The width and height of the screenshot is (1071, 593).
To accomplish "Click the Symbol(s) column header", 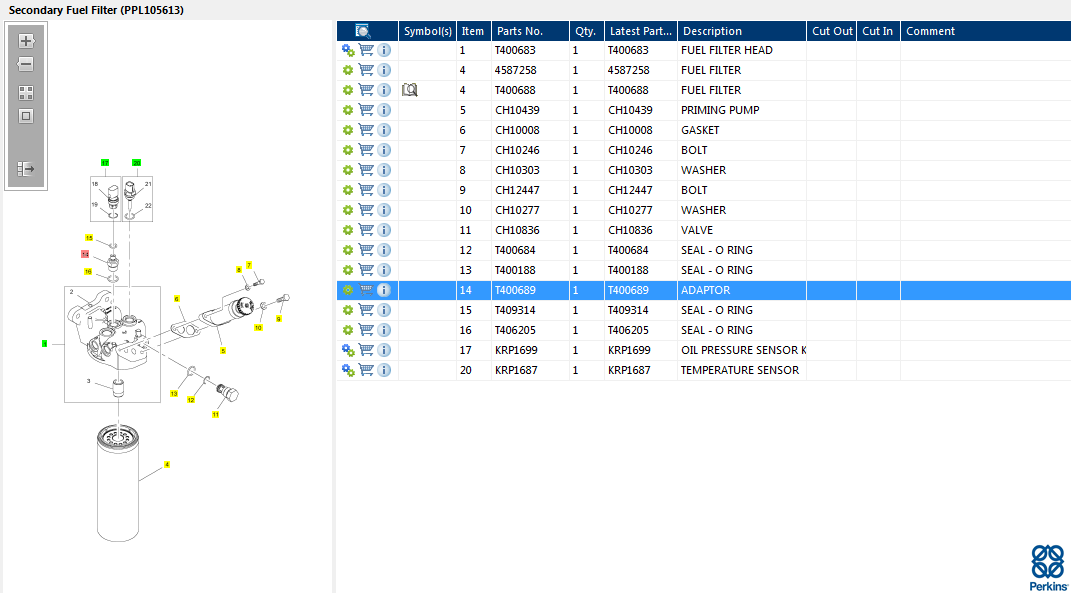I will pos(428,31).
